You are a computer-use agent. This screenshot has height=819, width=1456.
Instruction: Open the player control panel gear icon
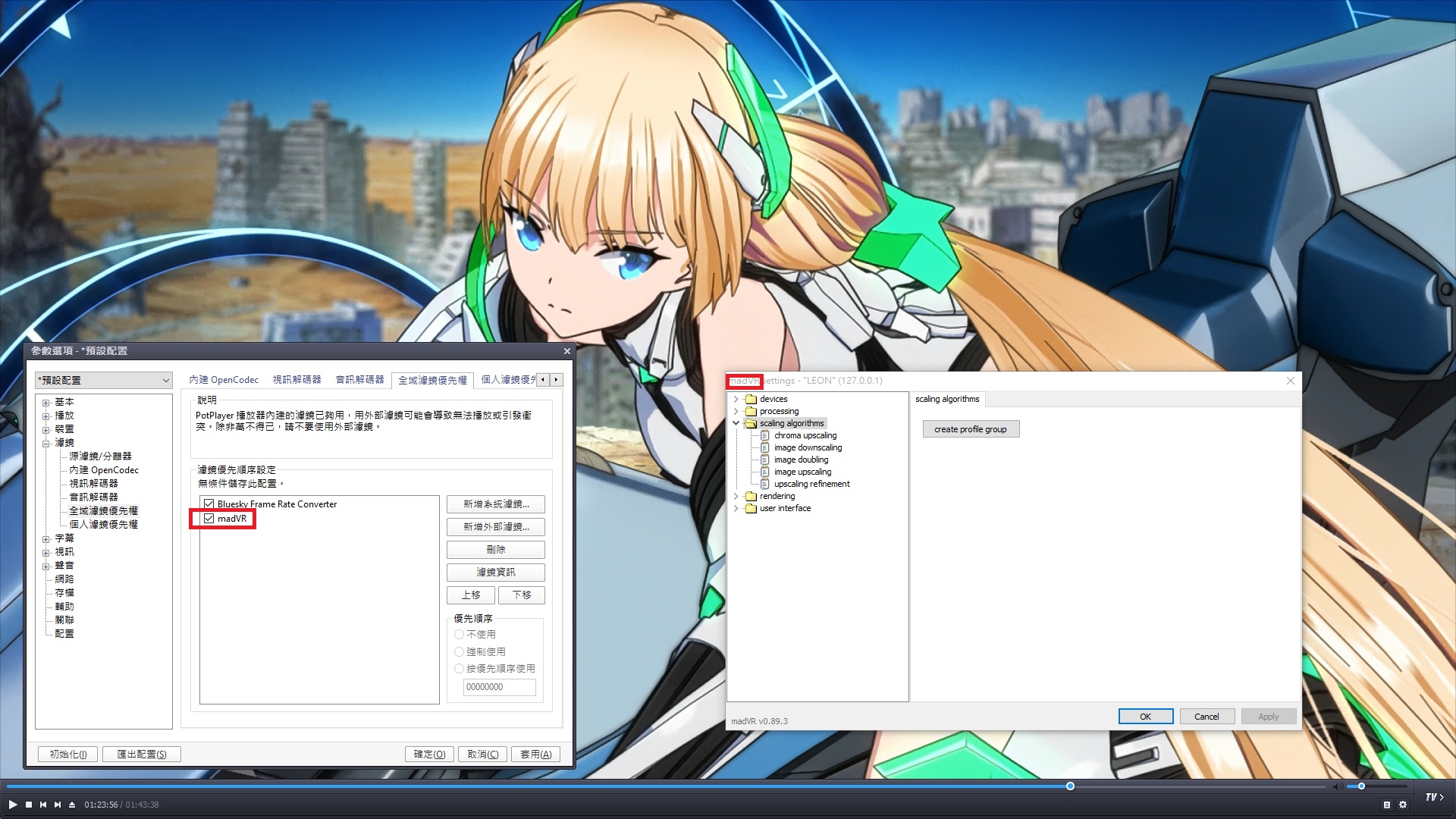click(x=1403, y=805)
